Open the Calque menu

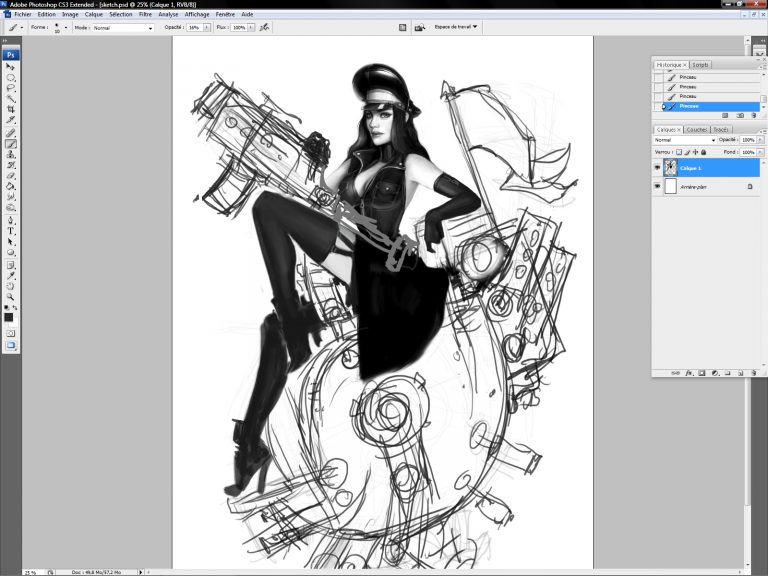[94, 15]
